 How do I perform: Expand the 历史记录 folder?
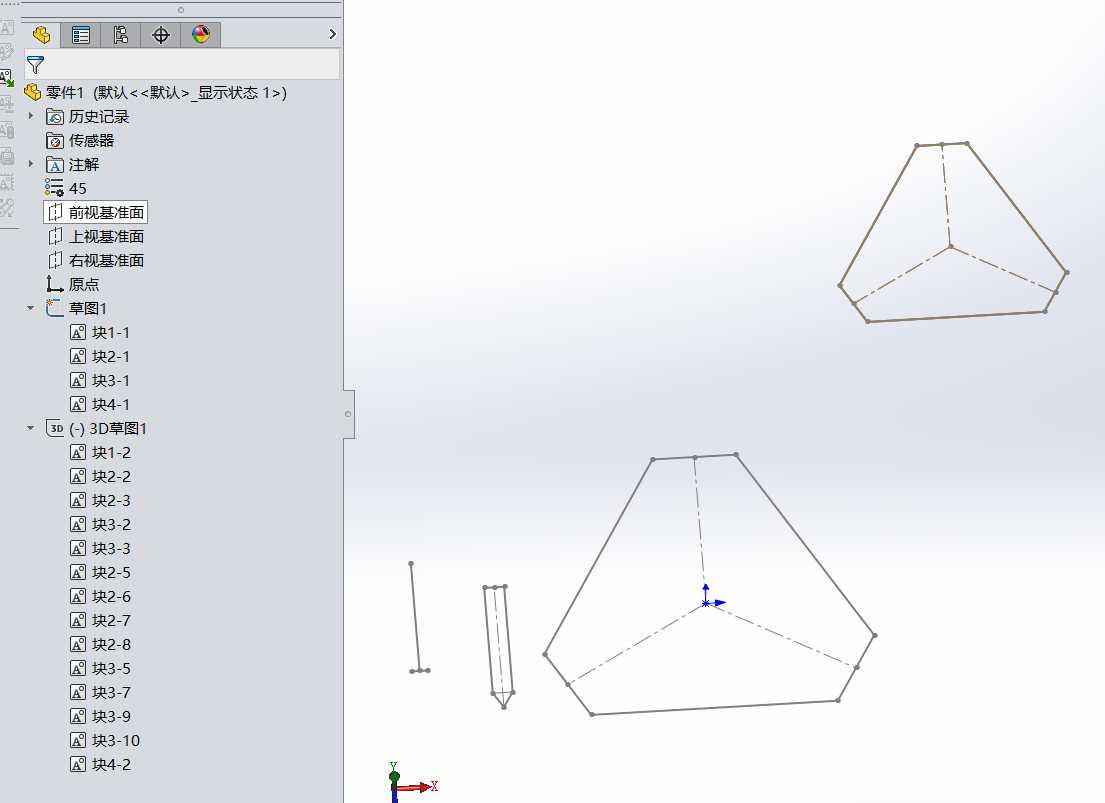pyautogui.click(x=31, y=116)
